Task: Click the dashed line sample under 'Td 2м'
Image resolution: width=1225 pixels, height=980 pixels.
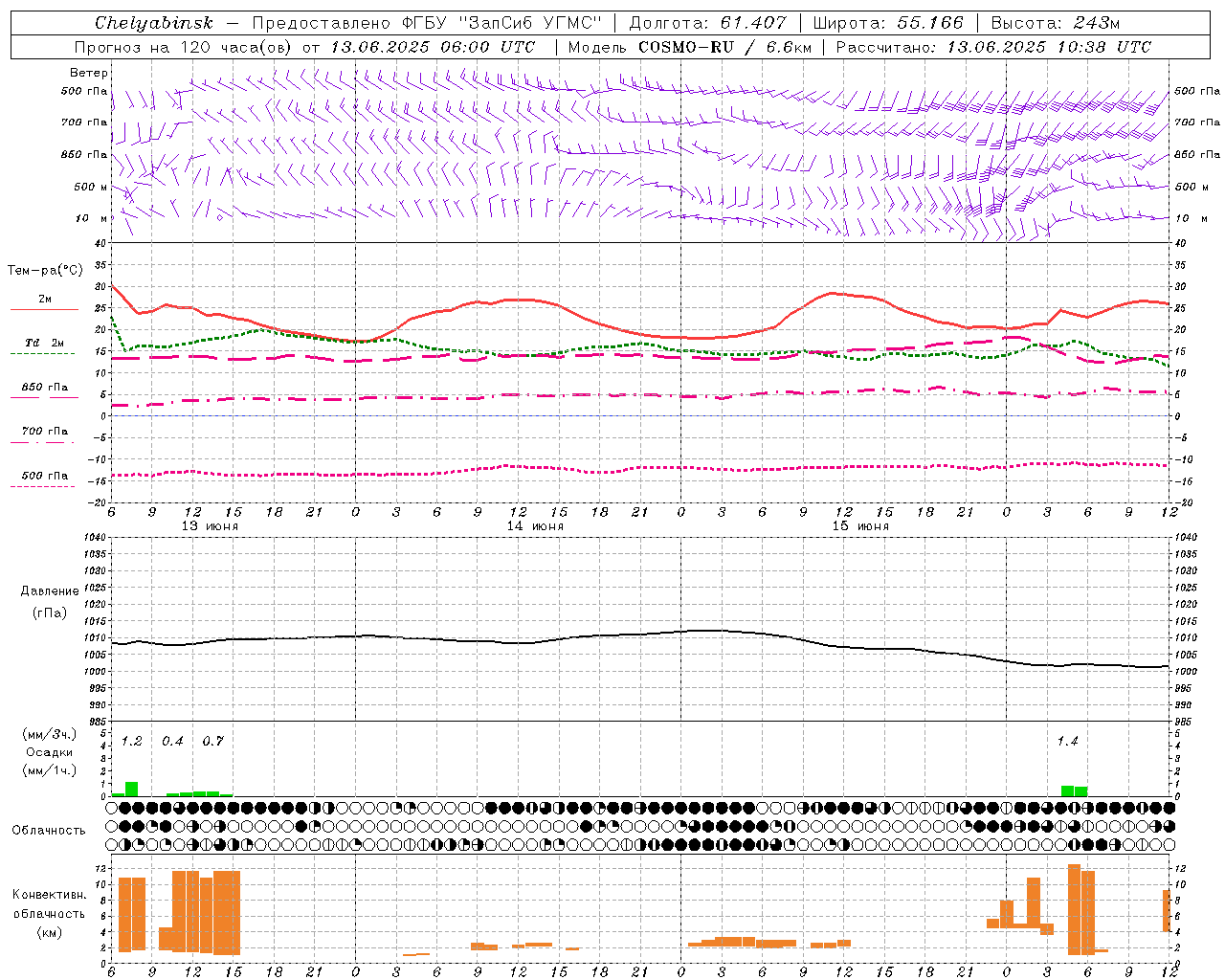Action: click(x=42, y=353)
